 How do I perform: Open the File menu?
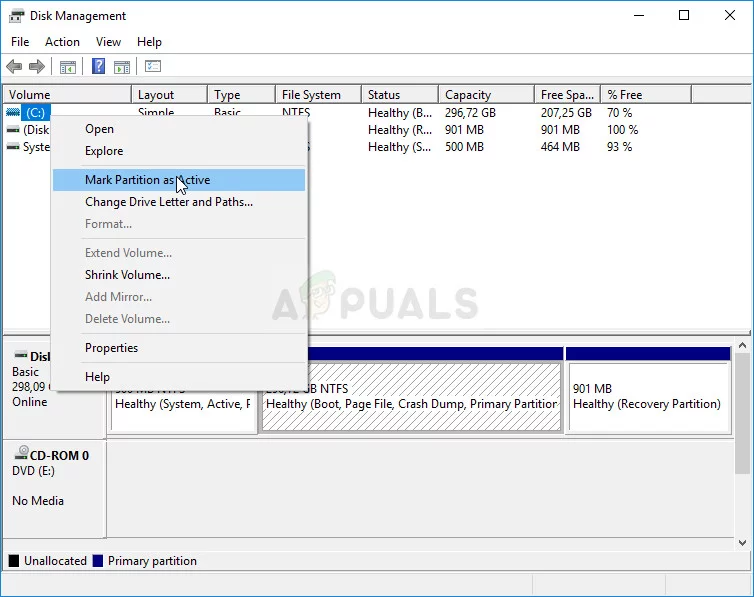[x=20, y=42]
